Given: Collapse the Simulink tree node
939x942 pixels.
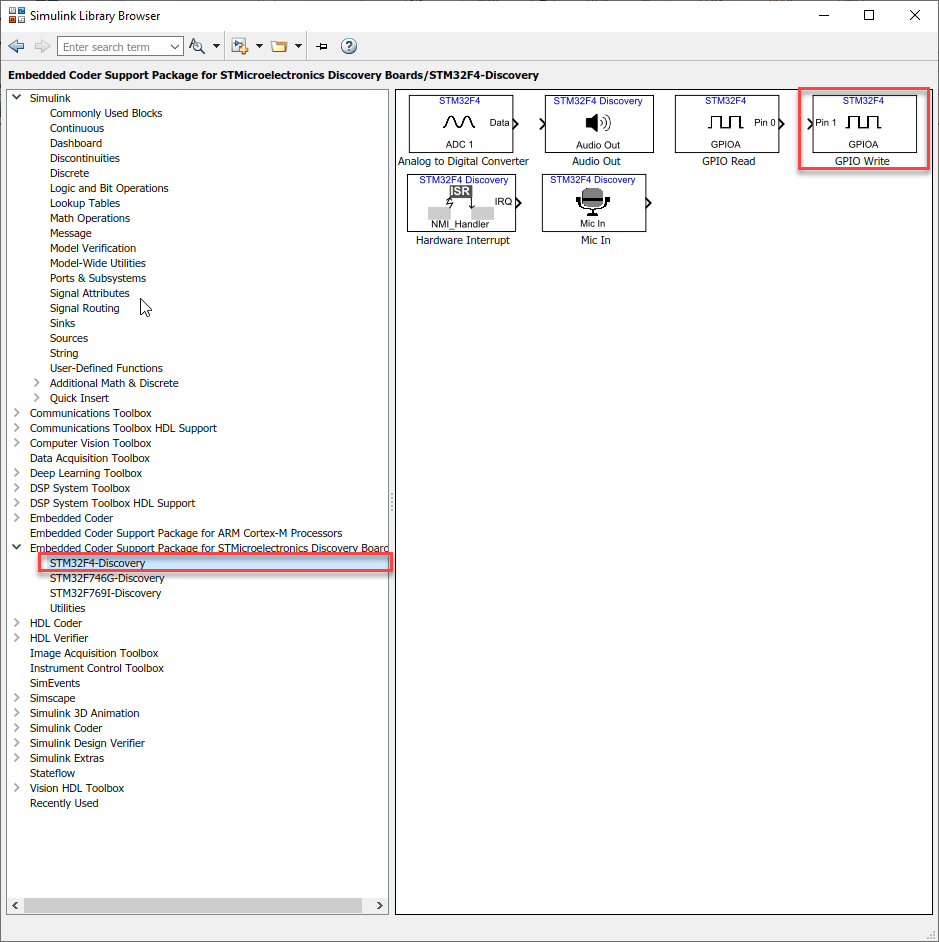Looking at the screenshot, I should click(16, 98).
